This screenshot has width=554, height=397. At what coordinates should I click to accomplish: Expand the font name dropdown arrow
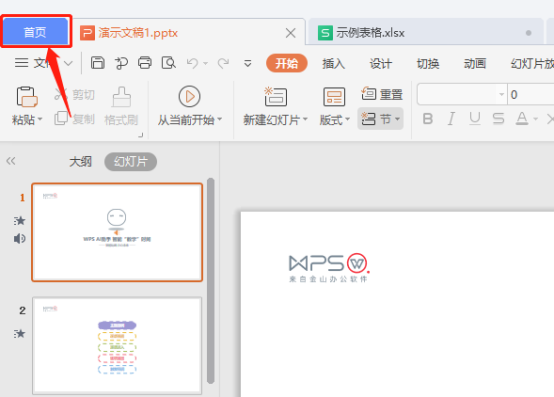[x=501, y=94]
